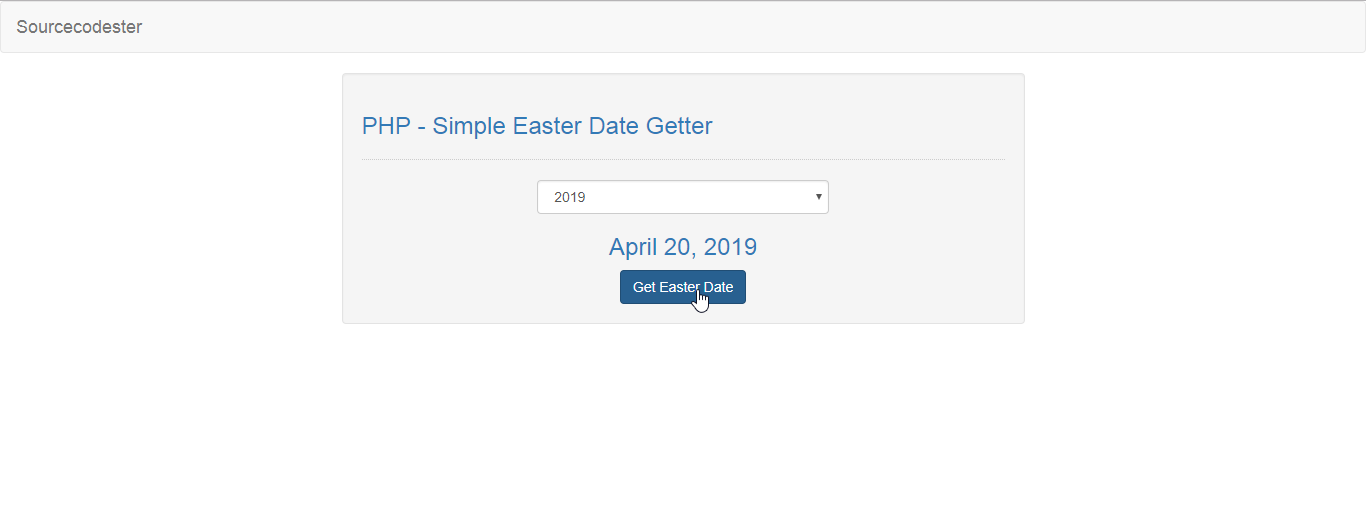Expand the year select using its arrow
The width and height of the screenshot is (1366, 515).
coord(819,197)
